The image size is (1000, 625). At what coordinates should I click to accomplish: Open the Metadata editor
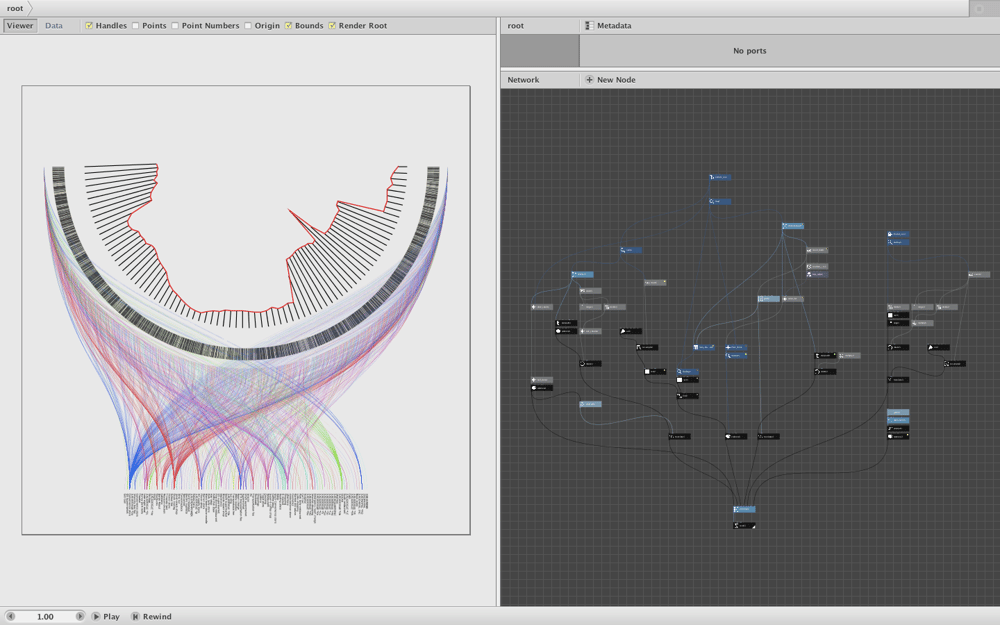[x=608, y=26]
